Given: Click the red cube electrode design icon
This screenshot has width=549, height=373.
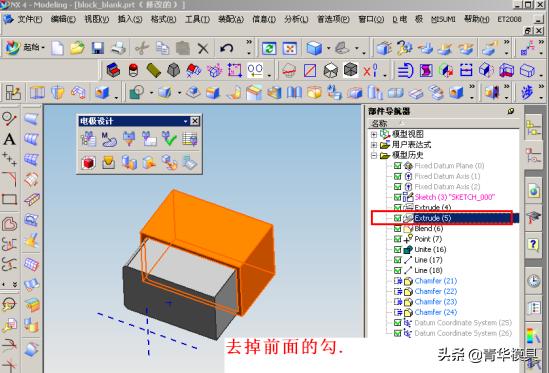Looking at the screenshot, I should (x=88, y=163).
